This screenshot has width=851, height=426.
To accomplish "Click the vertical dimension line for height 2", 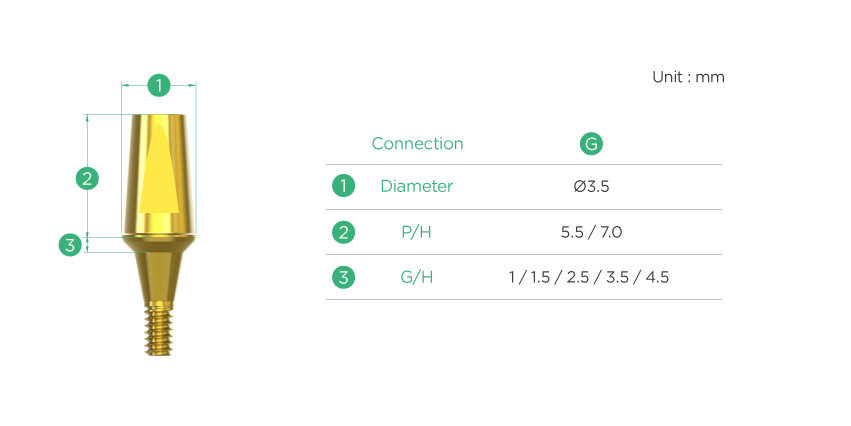I will click(87, 176).
